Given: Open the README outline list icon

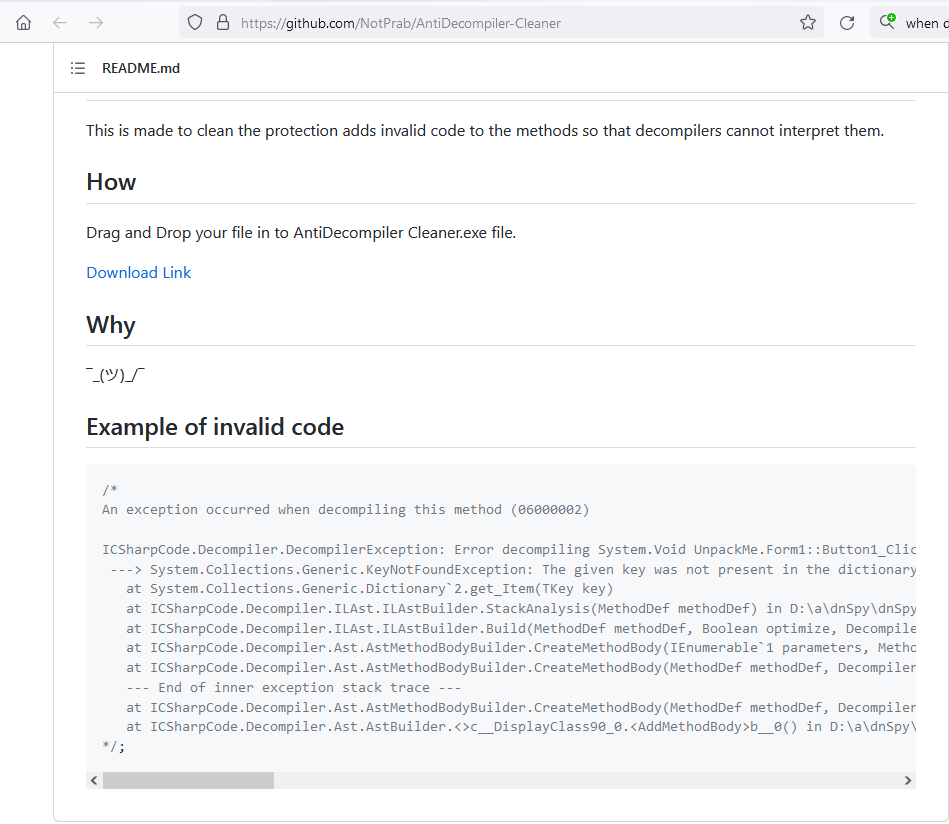Looking at the screenshot, I should tap(78, 68).
